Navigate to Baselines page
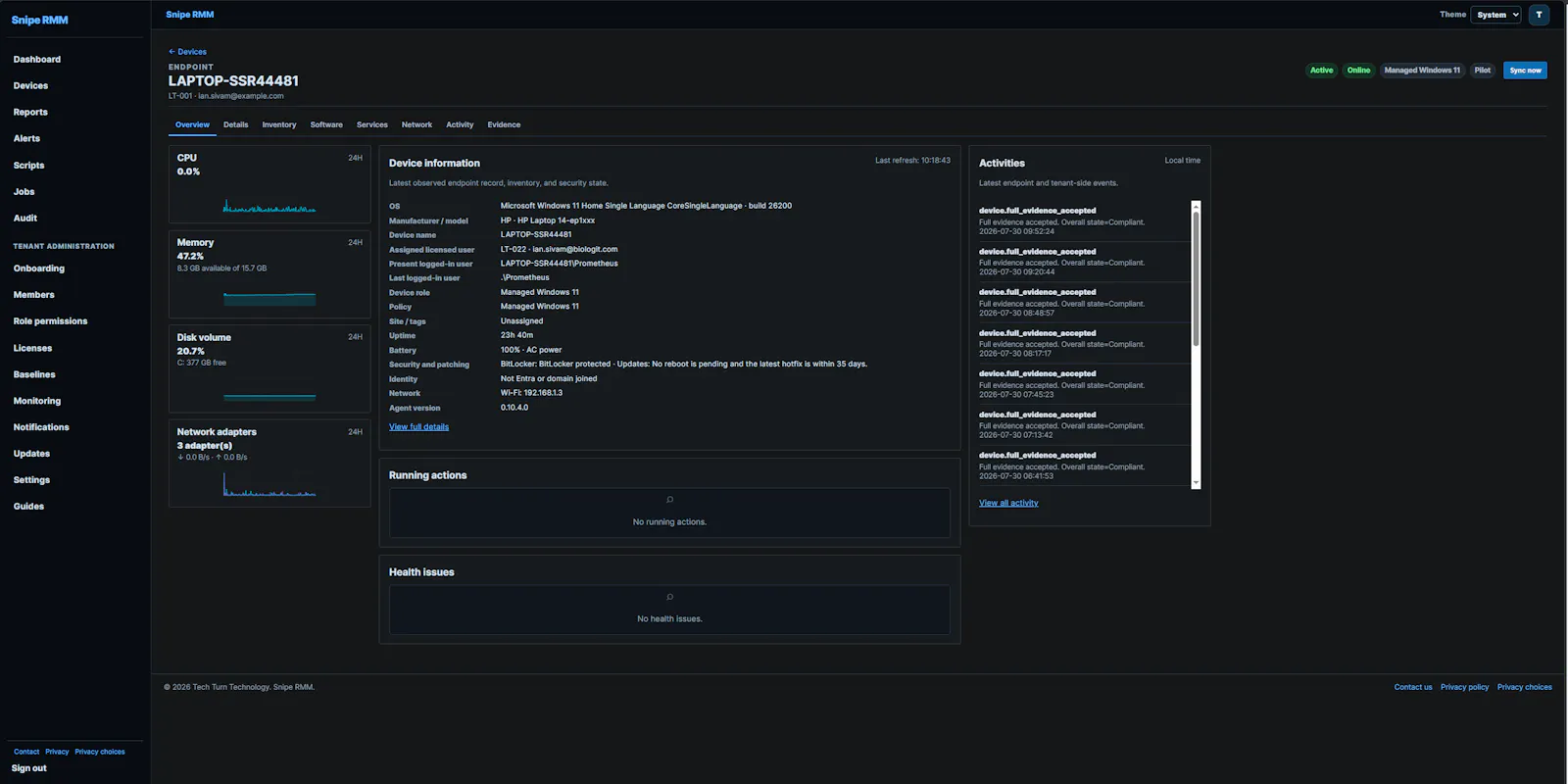 pos(34,374)
